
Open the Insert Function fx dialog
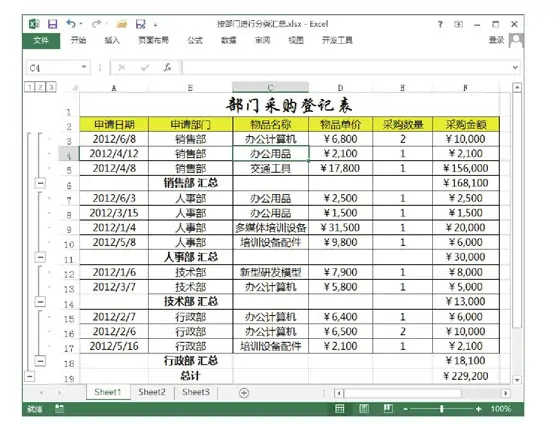(x=167, y=67)
